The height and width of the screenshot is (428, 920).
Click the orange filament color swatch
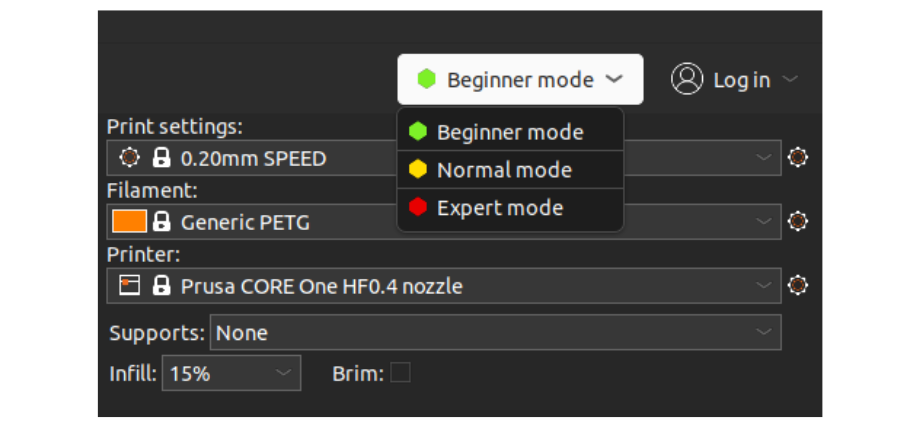click(129, 221)
